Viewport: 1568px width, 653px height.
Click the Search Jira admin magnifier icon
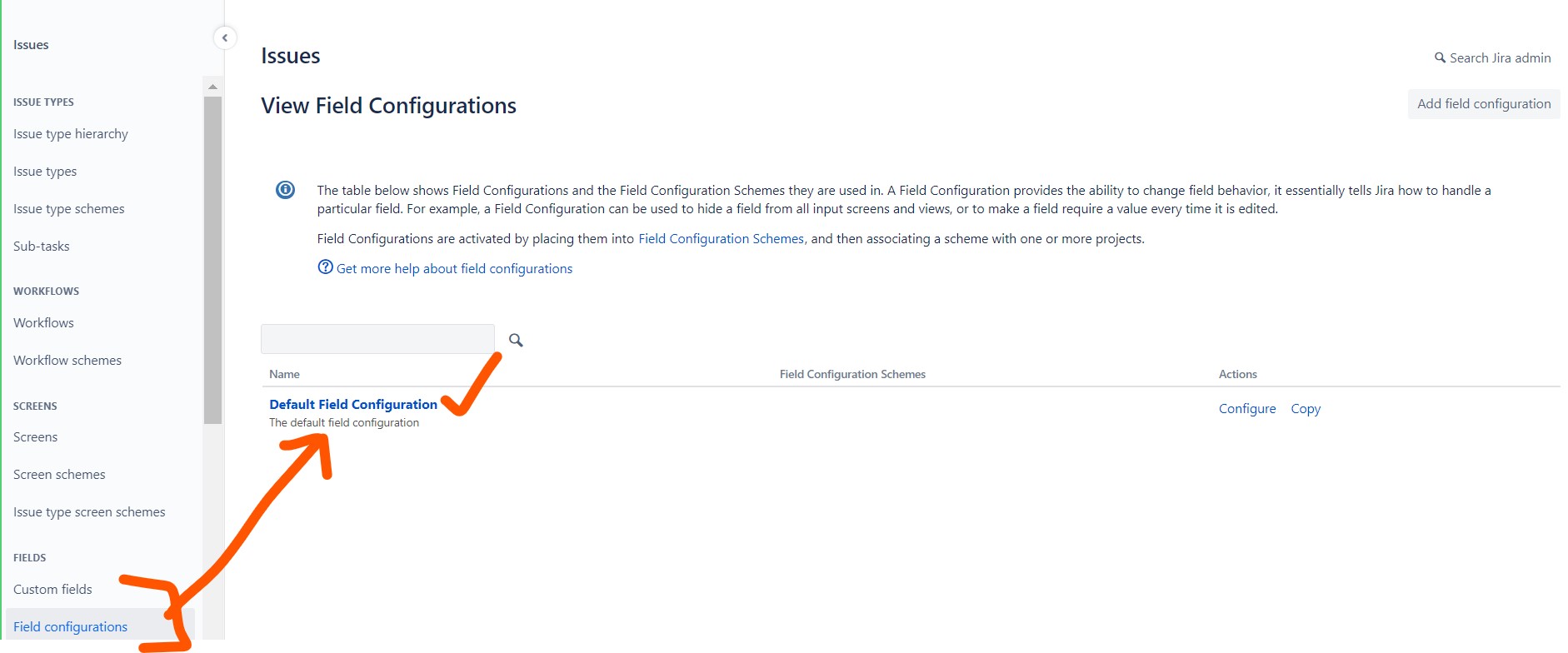click(x=1439, y=57)
